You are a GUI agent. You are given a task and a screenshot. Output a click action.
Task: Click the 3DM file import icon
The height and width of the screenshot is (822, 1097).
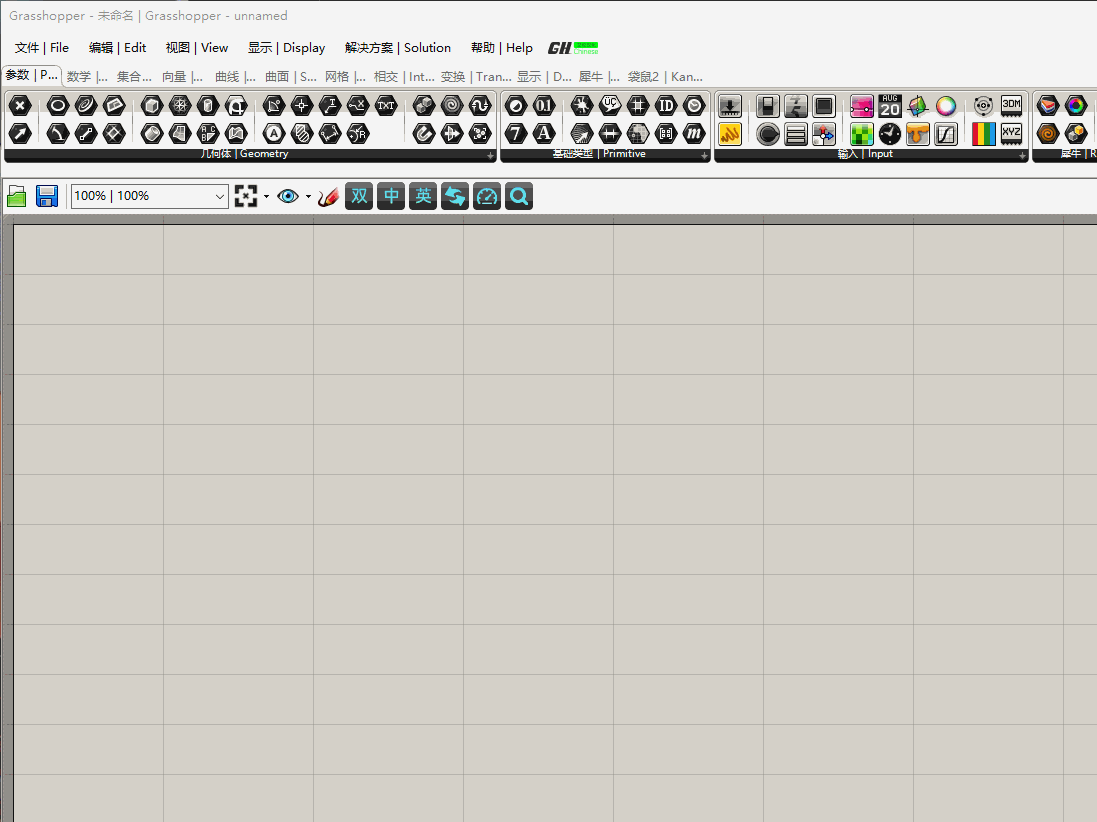pos(1012,105)
